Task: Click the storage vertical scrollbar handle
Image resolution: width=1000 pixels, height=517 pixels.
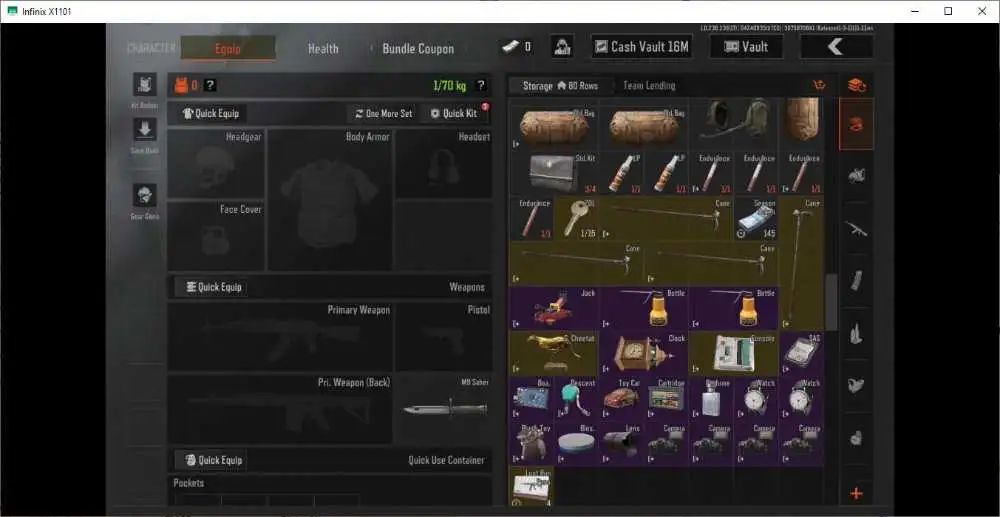Action: (831, 302)
